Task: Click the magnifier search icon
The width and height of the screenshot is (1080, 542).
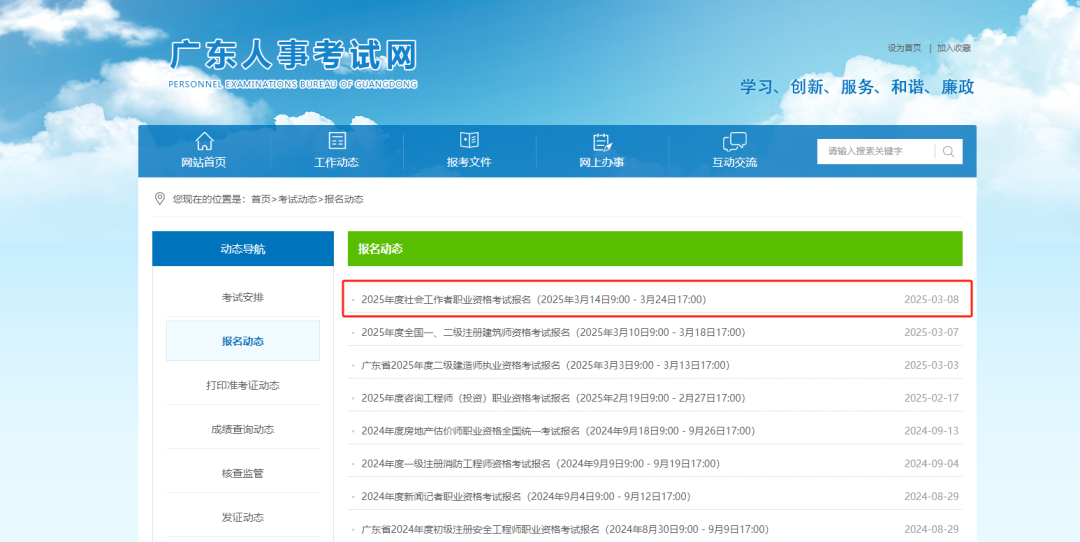Action: (x=948, y=151)
